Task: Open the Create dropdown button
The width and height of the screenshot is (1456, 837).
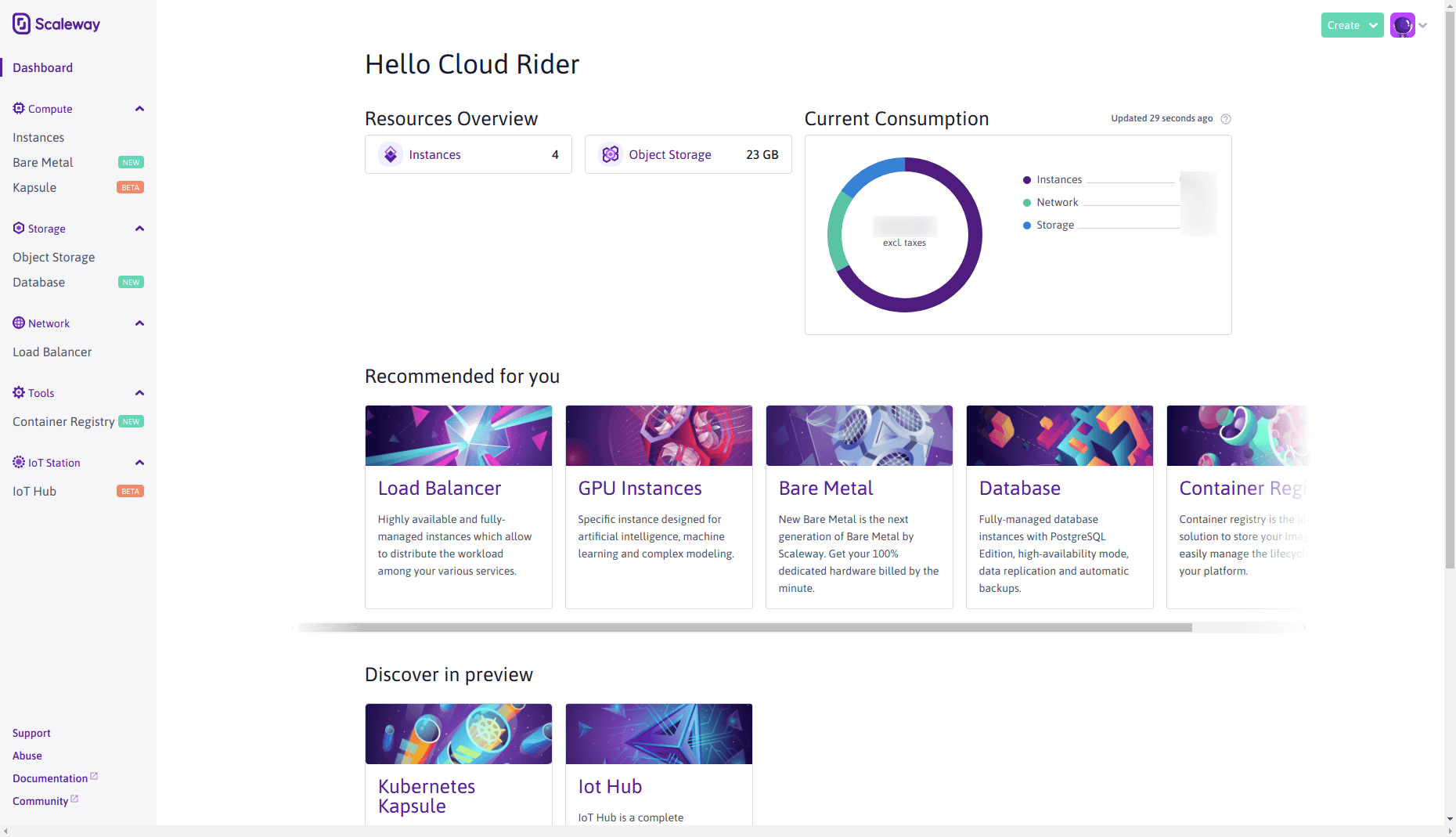Action: point(1352,25)
